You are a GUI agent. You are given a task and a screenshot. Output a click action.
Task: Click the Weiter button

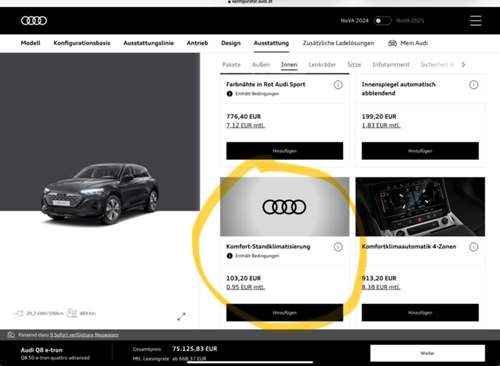tap(428, 353)
